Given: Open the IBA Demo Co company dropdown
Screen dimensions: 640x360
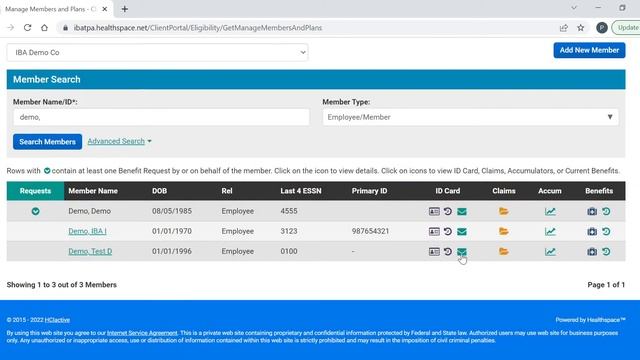Looking at the screenshot, I should pyautogui.click(x=158, y=52).
